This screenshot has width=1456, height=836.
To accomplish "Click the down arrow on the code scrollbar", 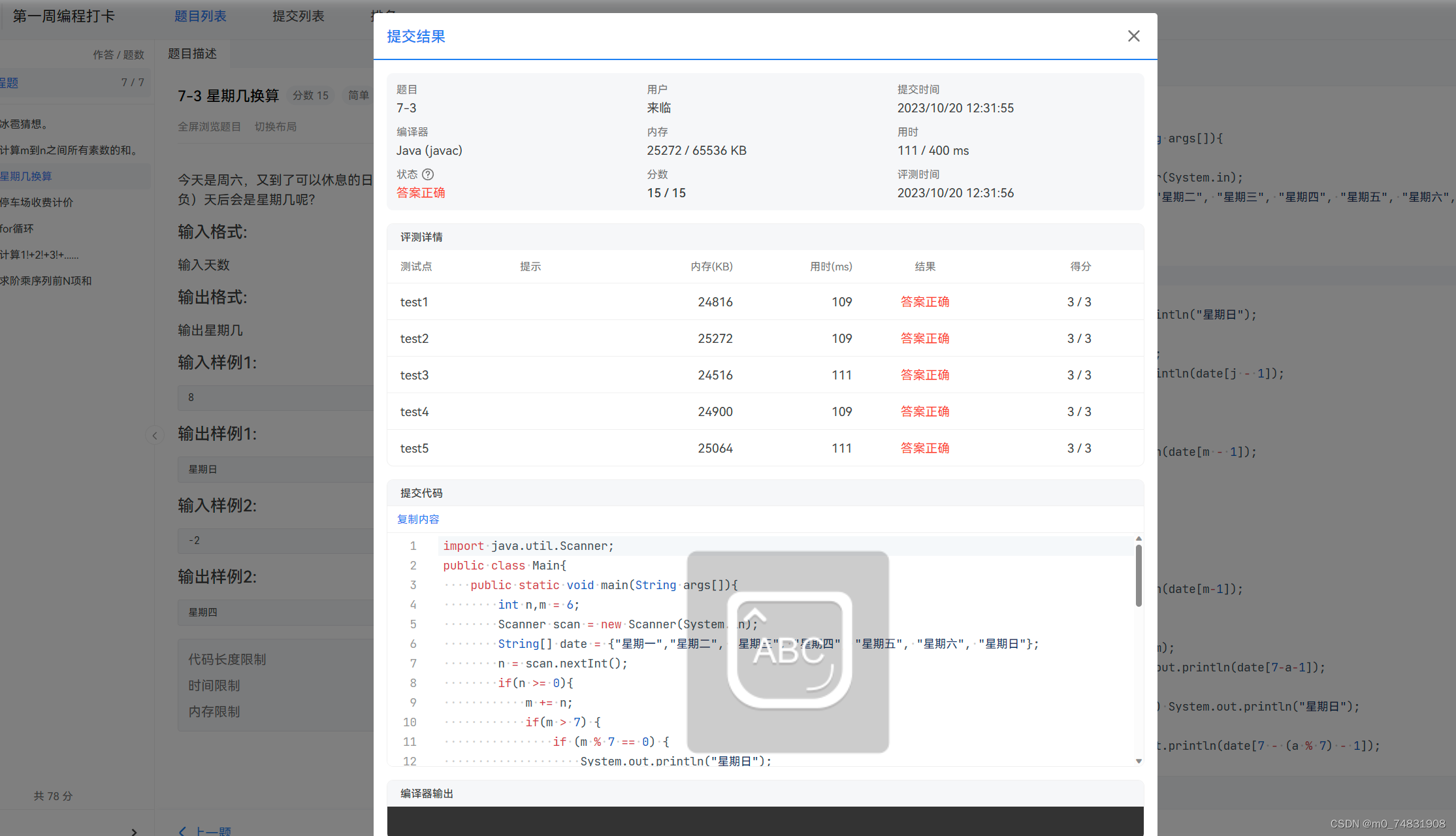I will pyautogui.click(x=1139, y=760).
